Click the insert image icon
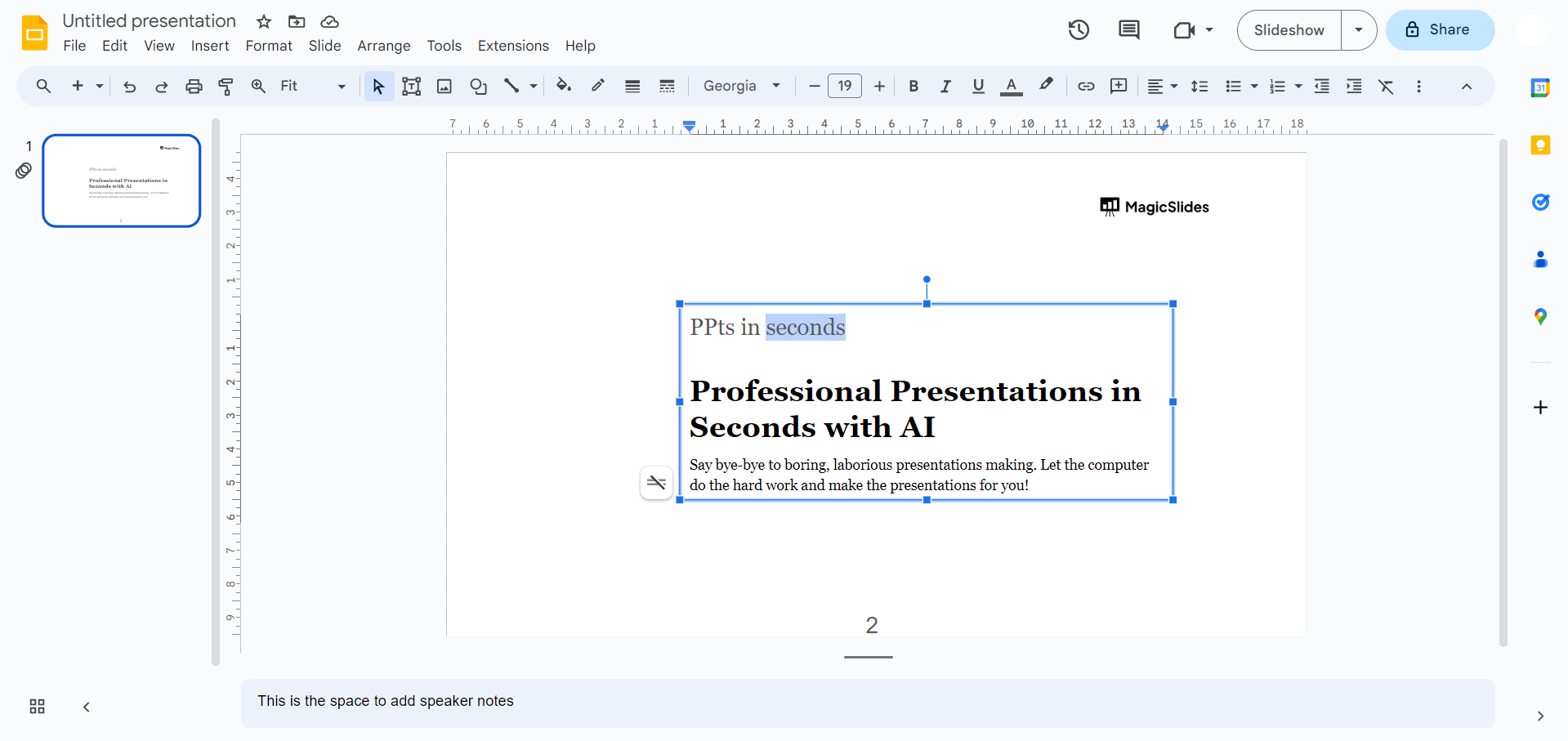The image size is (1568, 741). tap(444, 87)
